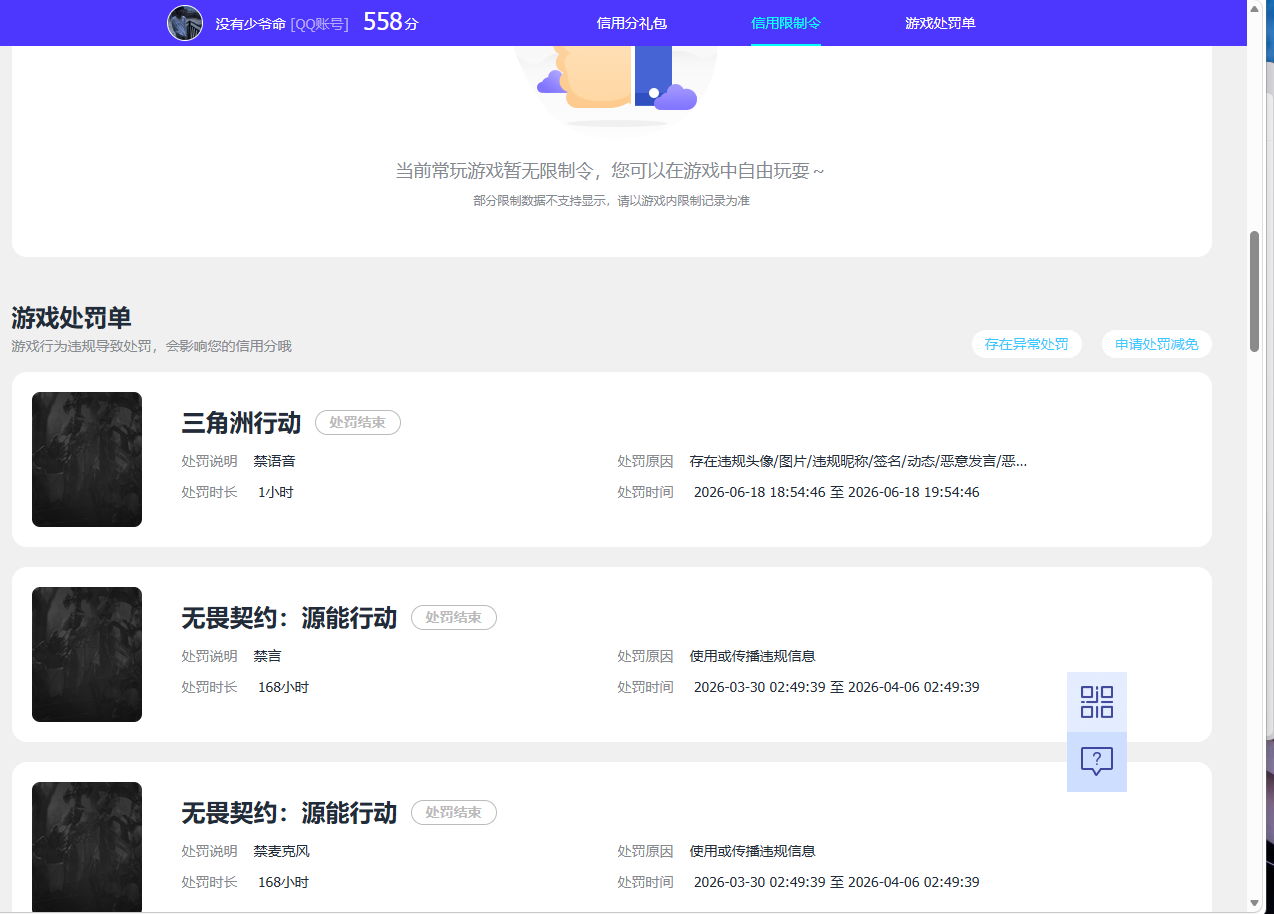
Task: Click the scrollbar down arrow
Action: click(x=1254, y=903)
